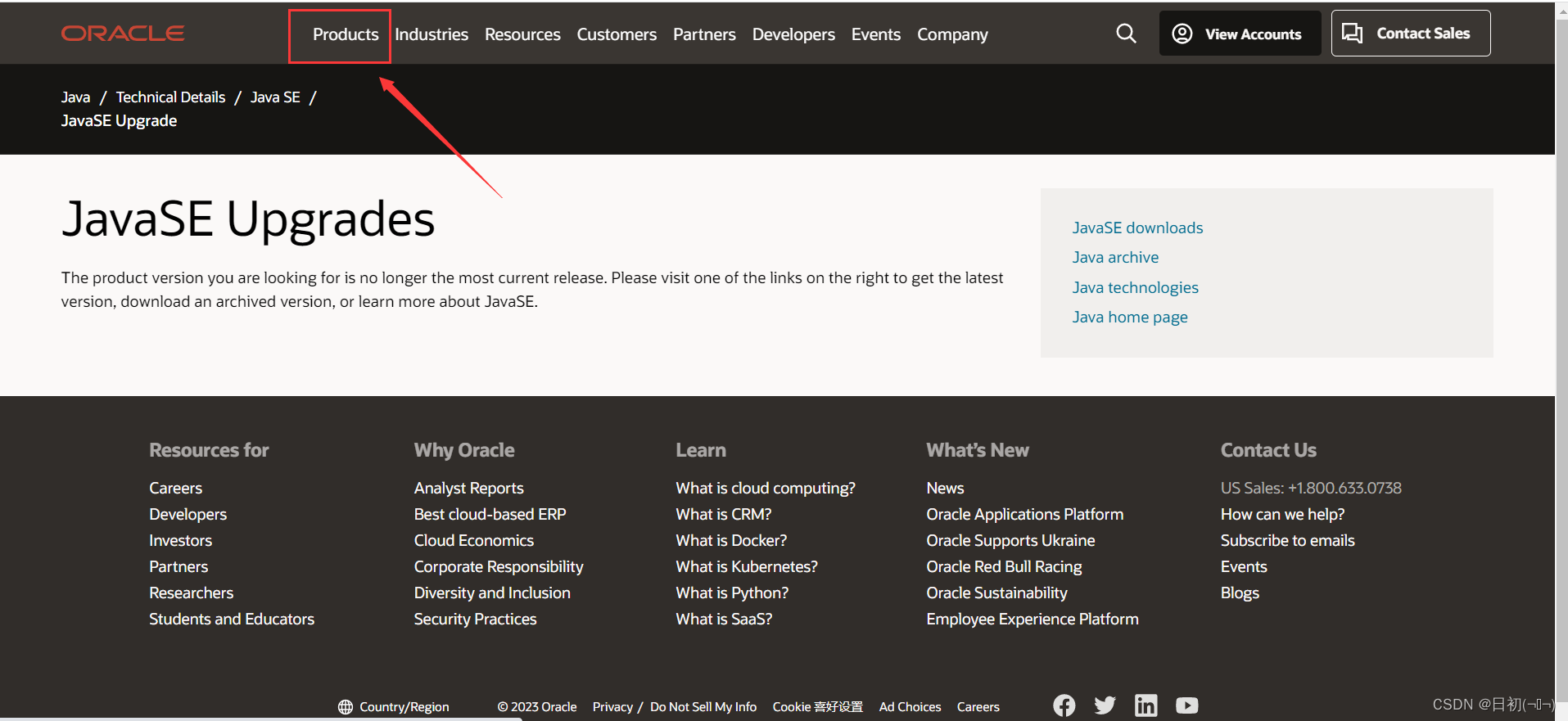The width and height of the screenshot is (1568, 721).
Task: Open the Products menu
Action: pos(346,34)
